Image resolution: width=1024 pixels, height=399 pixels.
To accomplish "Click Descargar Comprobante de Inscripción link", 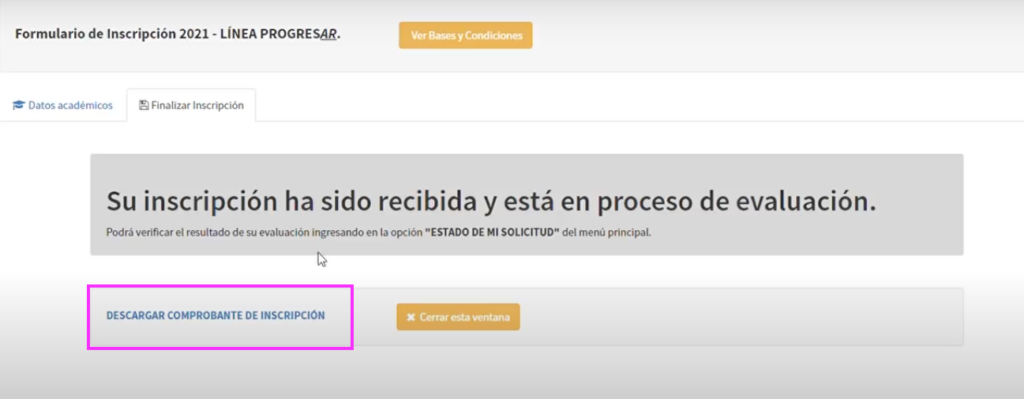I will click(216, 315).
